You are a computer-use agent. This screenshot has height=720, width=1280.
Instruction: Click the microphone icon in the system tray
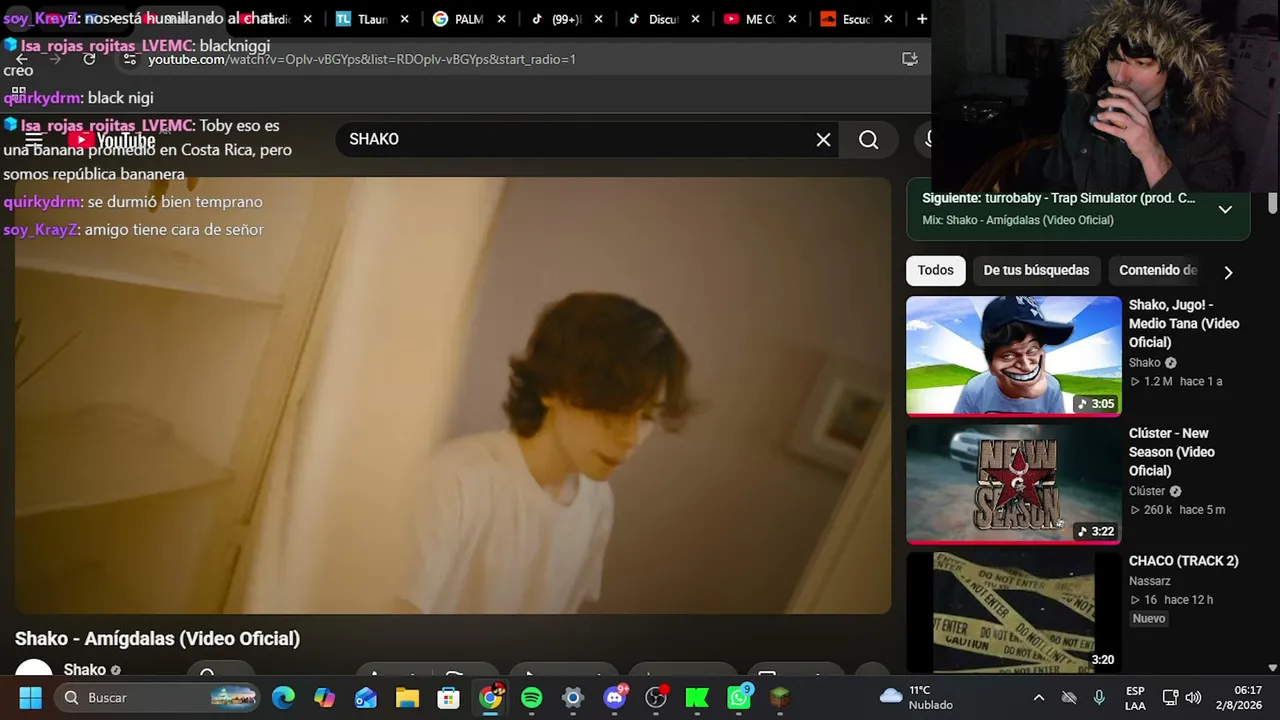point(1099,697)
